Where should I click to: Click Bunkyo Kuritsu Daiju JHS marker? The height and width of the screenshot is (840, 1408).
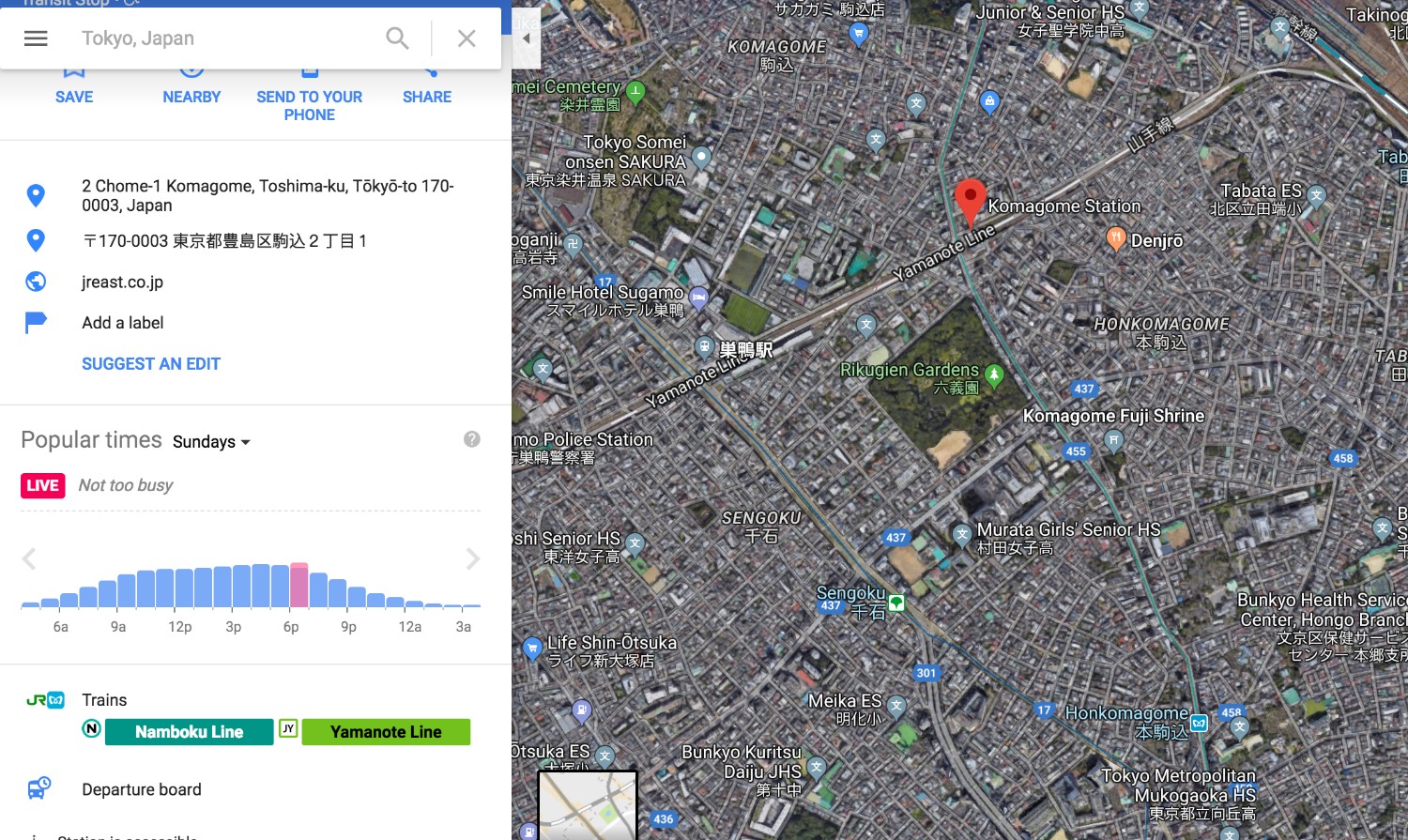817,767
